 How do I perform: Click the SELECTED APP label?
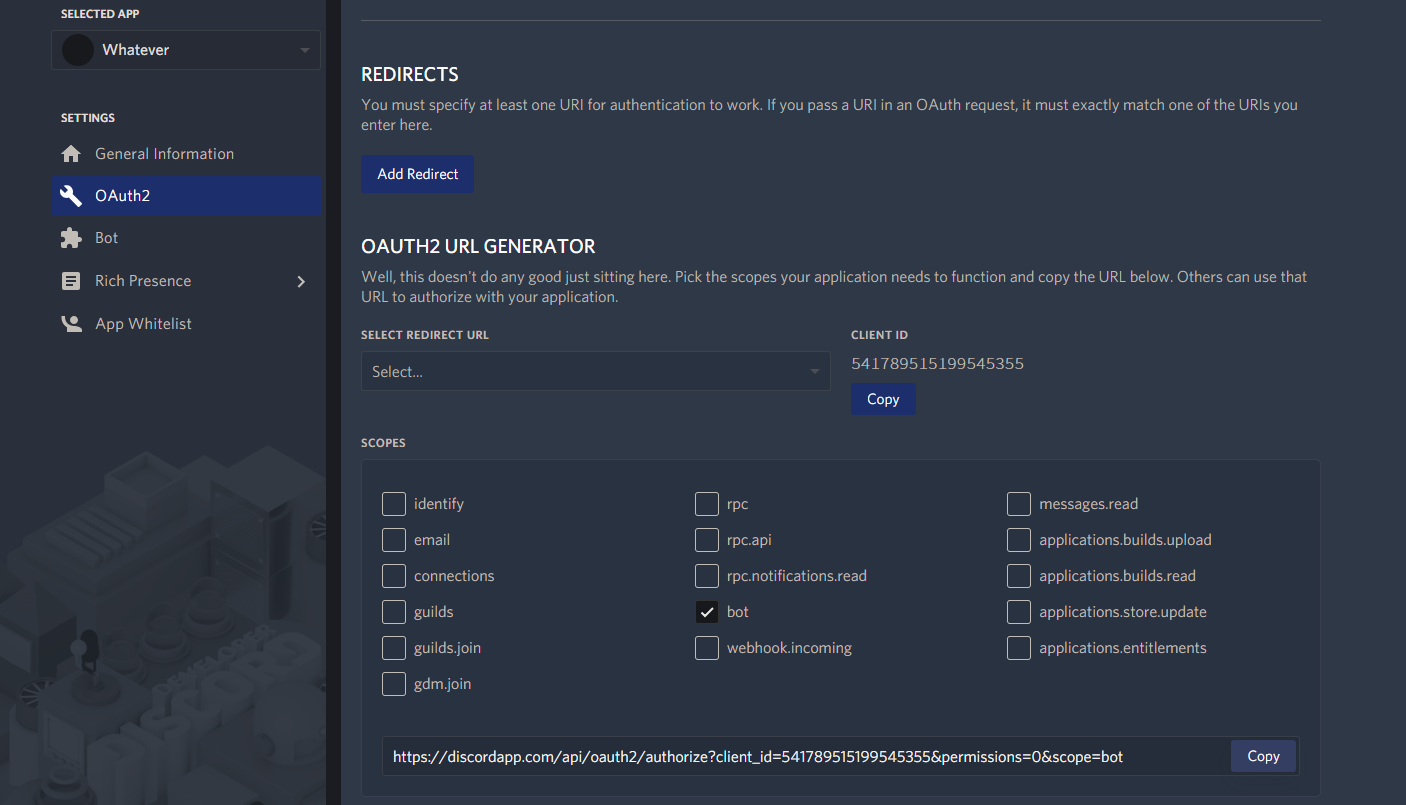pos(99,14)
